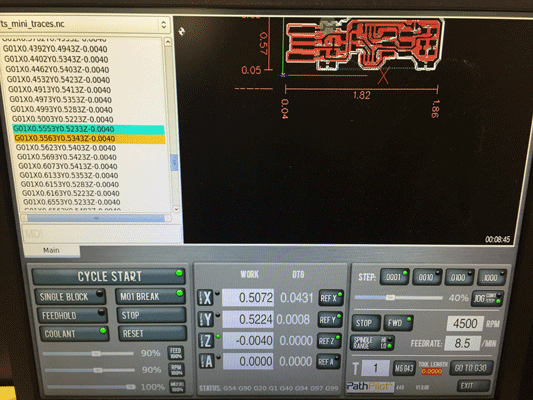Click the Z axis label button
The height and width of the screenshot is (400, 533).
tap(207, 341)
